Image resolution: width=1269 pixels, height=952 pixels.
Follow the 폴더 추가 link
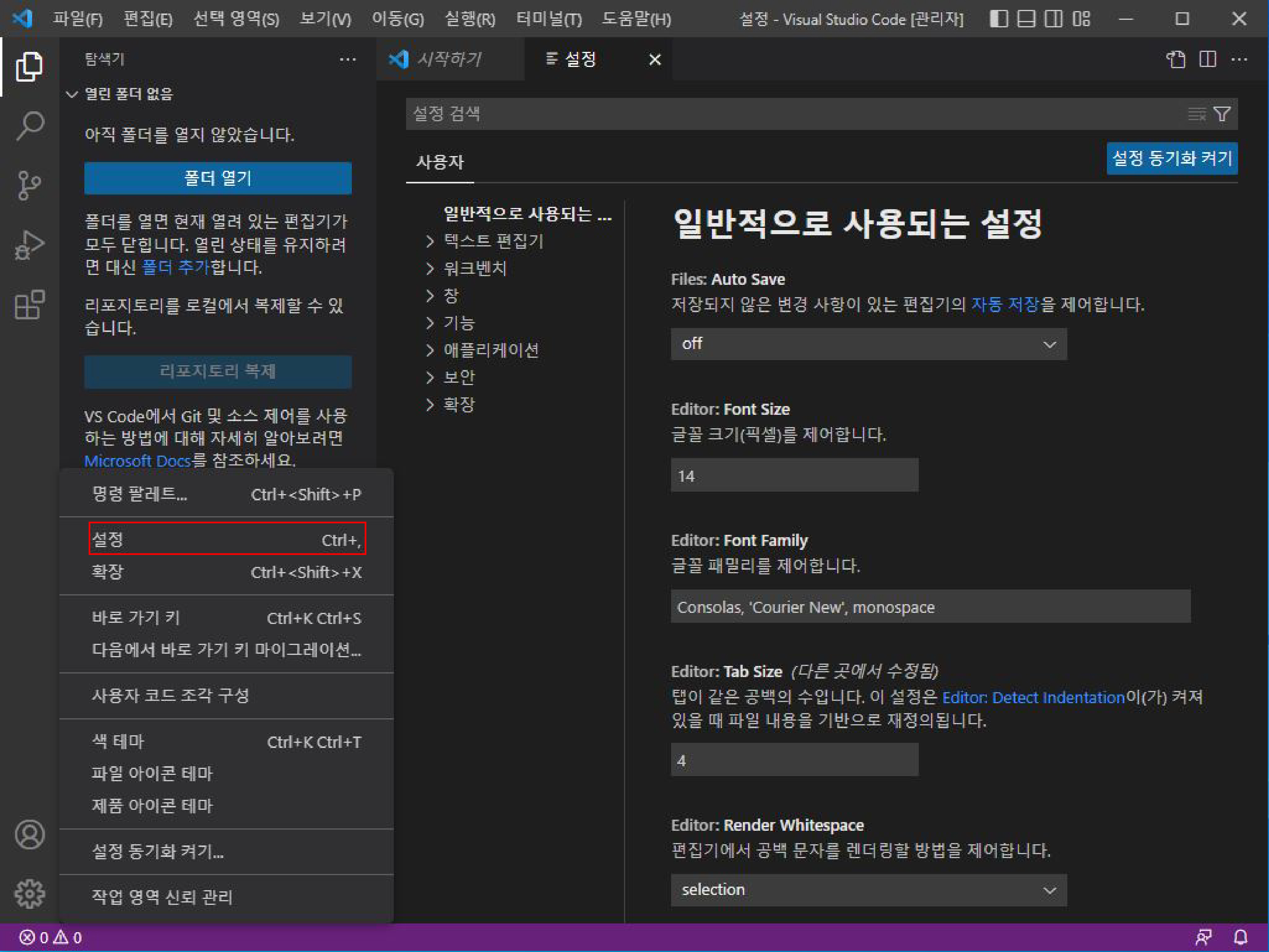click(x=176, y=267)
